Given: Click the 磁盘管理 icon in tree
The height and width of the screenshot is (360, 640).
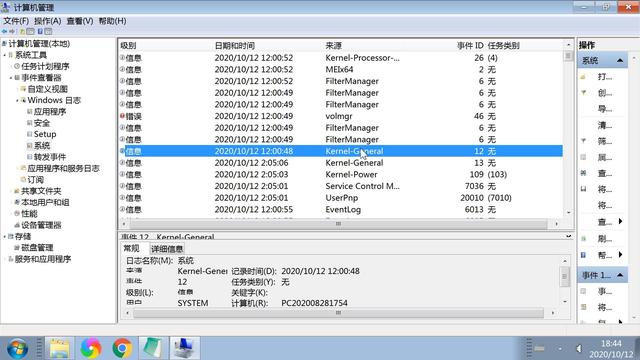Looking at the screenshot, I should [17, 248].
